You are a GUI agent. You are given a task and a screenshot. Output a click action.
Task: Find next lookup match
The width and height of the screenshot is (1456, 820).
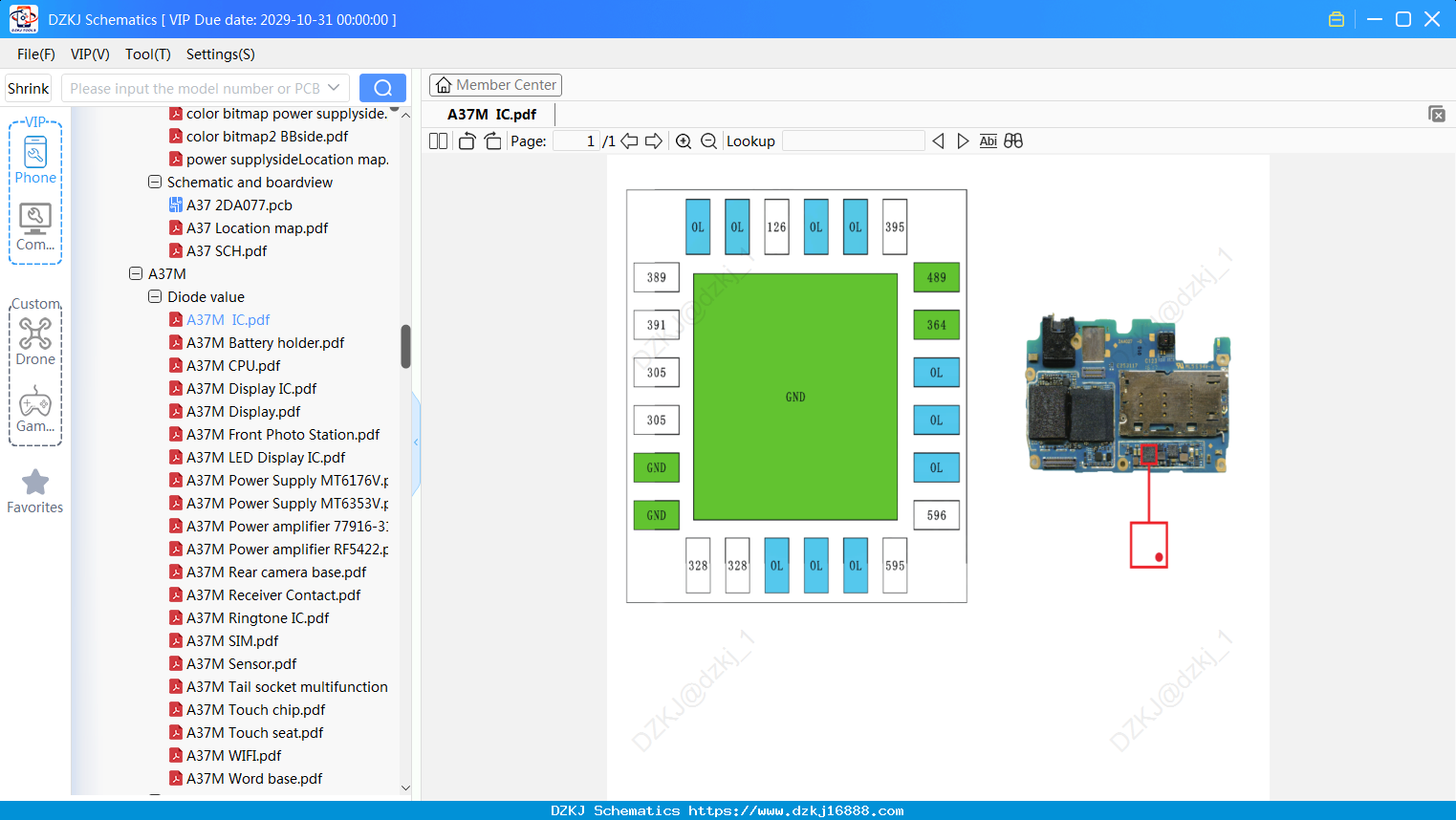coord(963,141)
